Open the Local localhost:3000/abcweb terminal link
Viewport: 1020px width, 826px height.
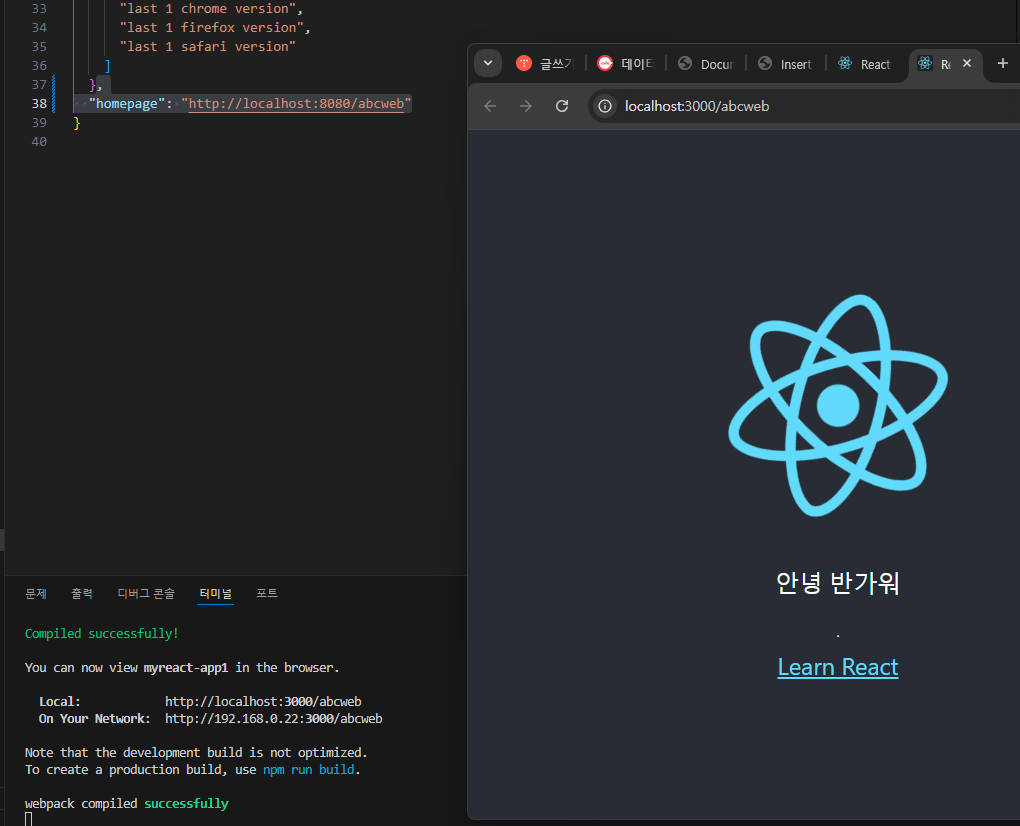(x=263, y=702)
